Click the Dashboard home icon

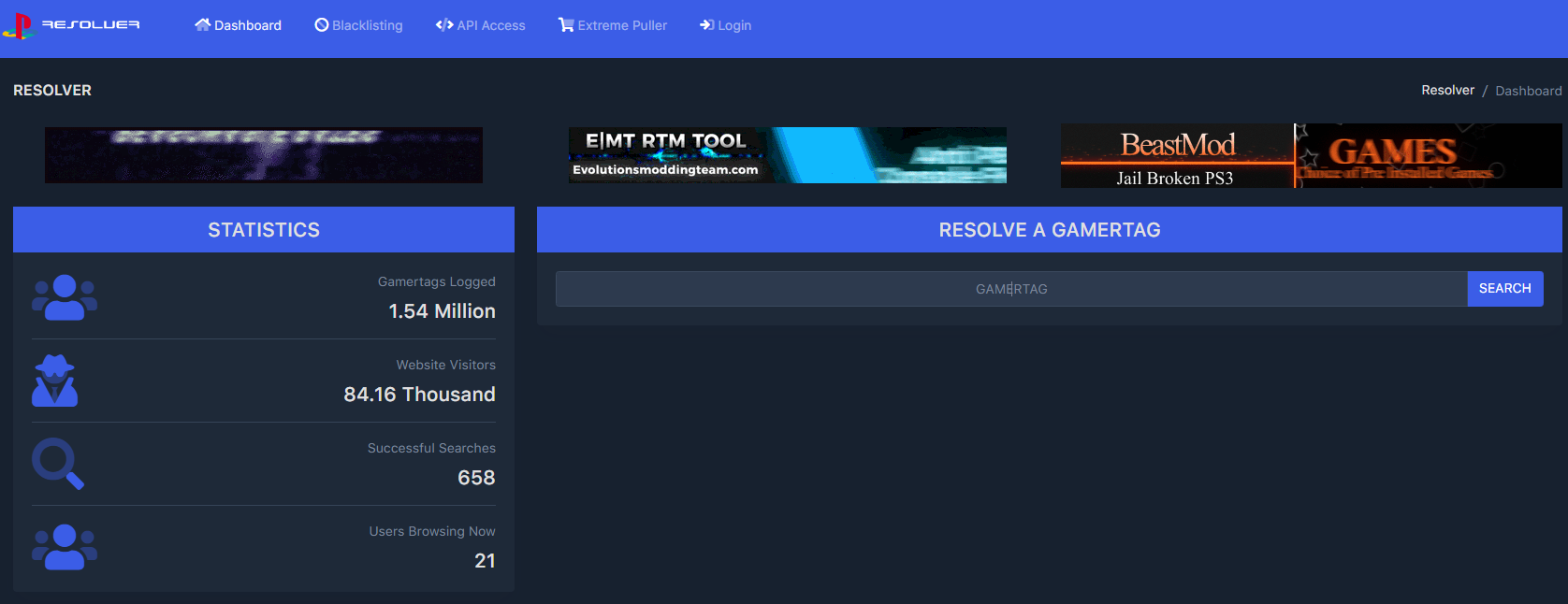[x=202, y=25]
